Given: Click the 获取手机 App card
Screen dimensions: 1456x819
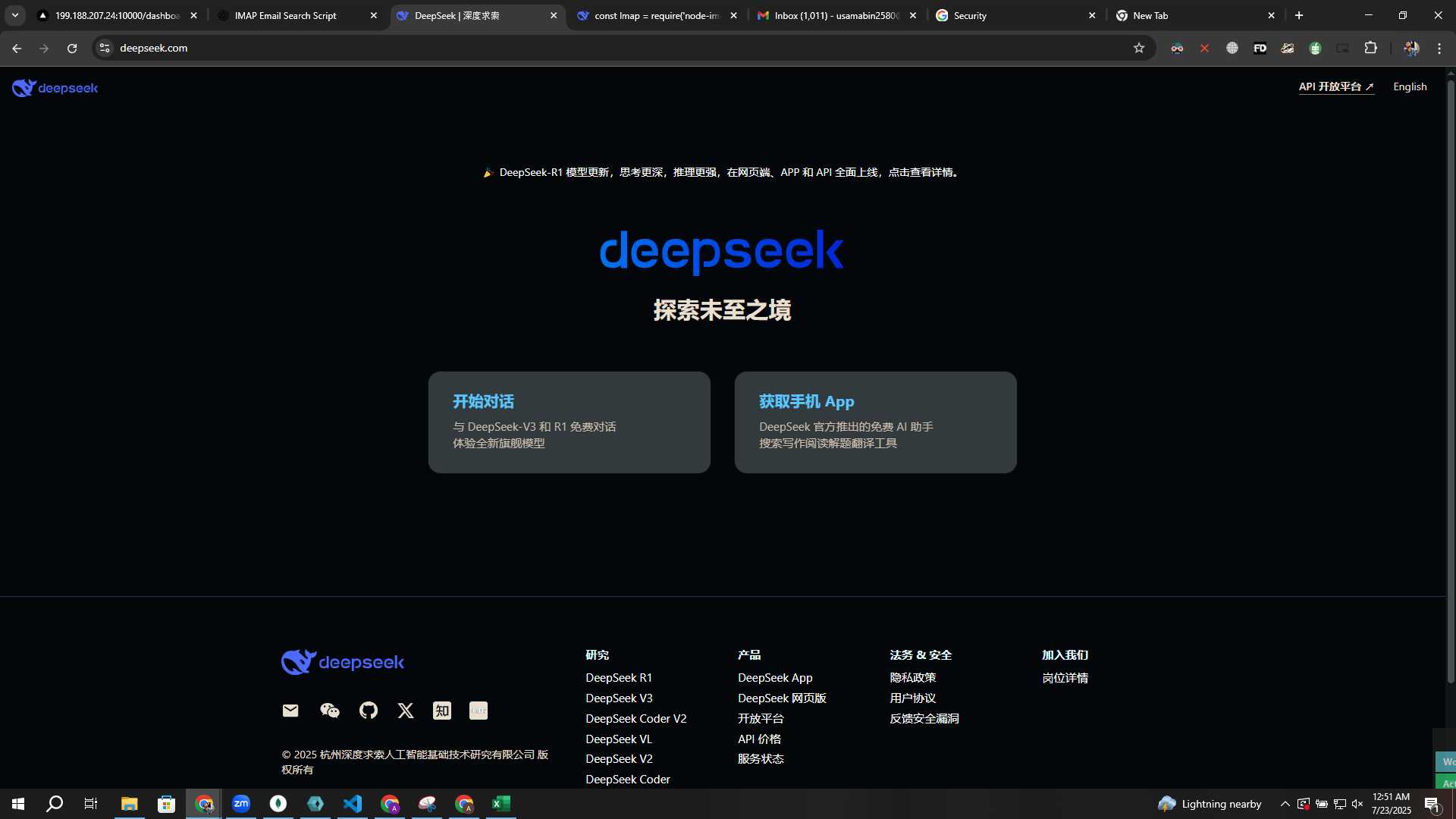Looking at the screenshot, I should coord(875,422).
